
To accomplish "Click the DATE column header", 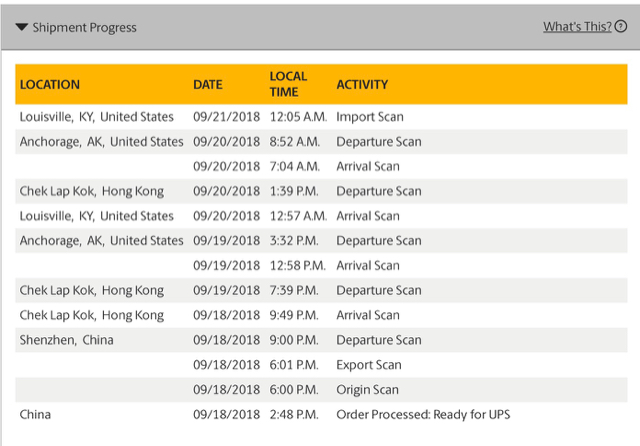I will coord(208,85).
